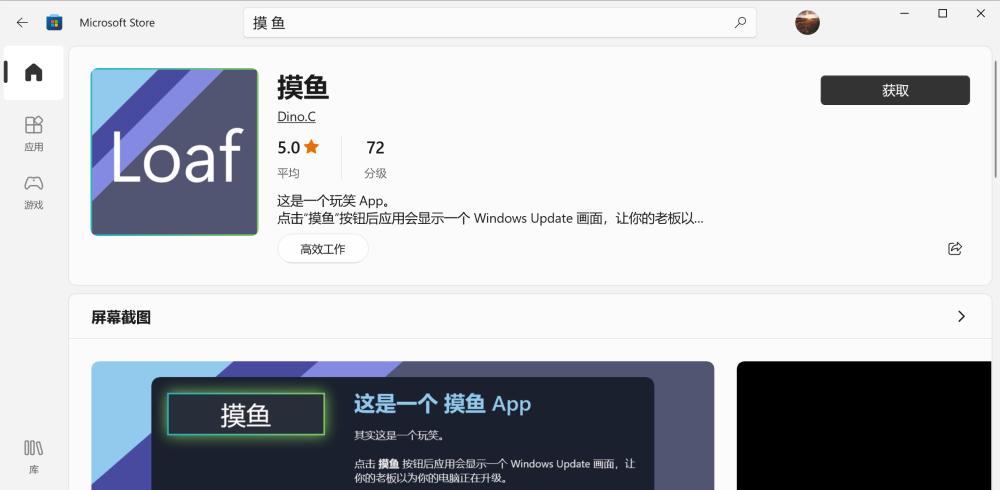Click the 屏幕截图 heading
The height and width of the screenshot is (490, 1000).
(121, 317)
